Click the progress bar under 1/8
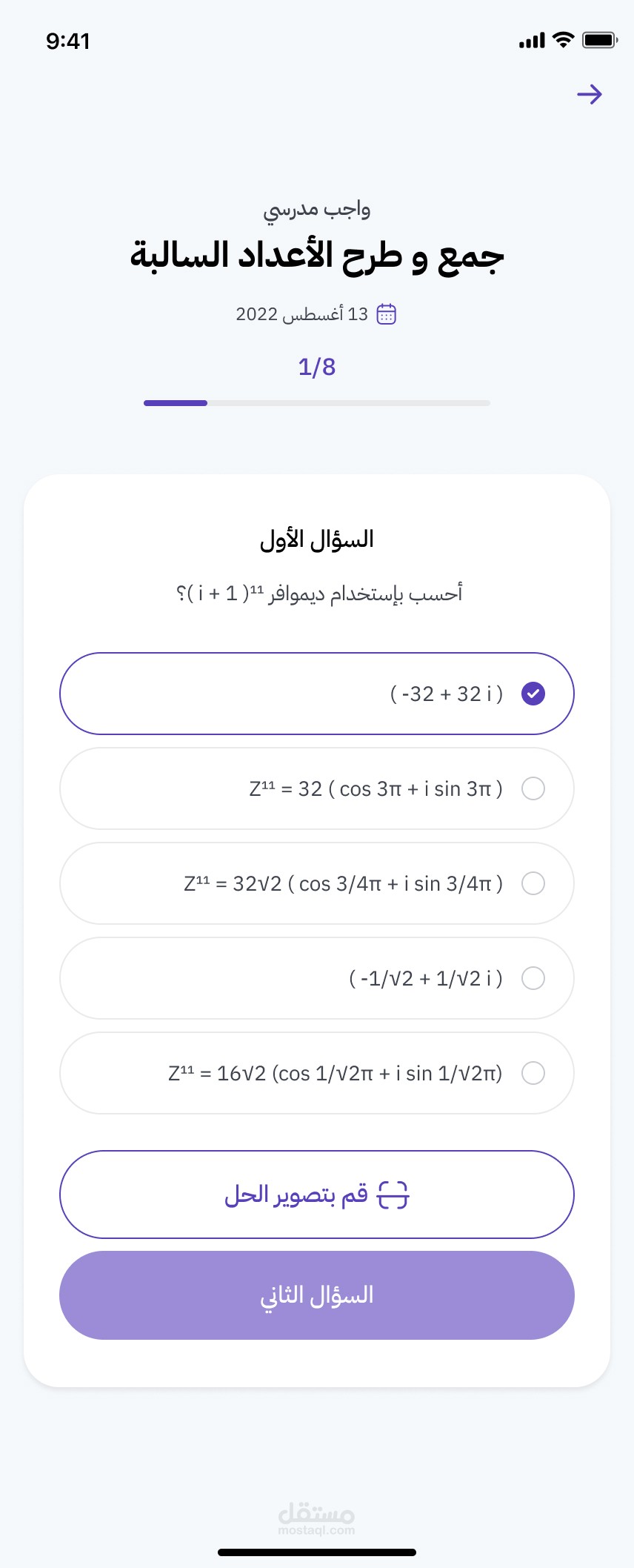The width and height of the screenshot is (634, 1568). (x=317, y=403)
